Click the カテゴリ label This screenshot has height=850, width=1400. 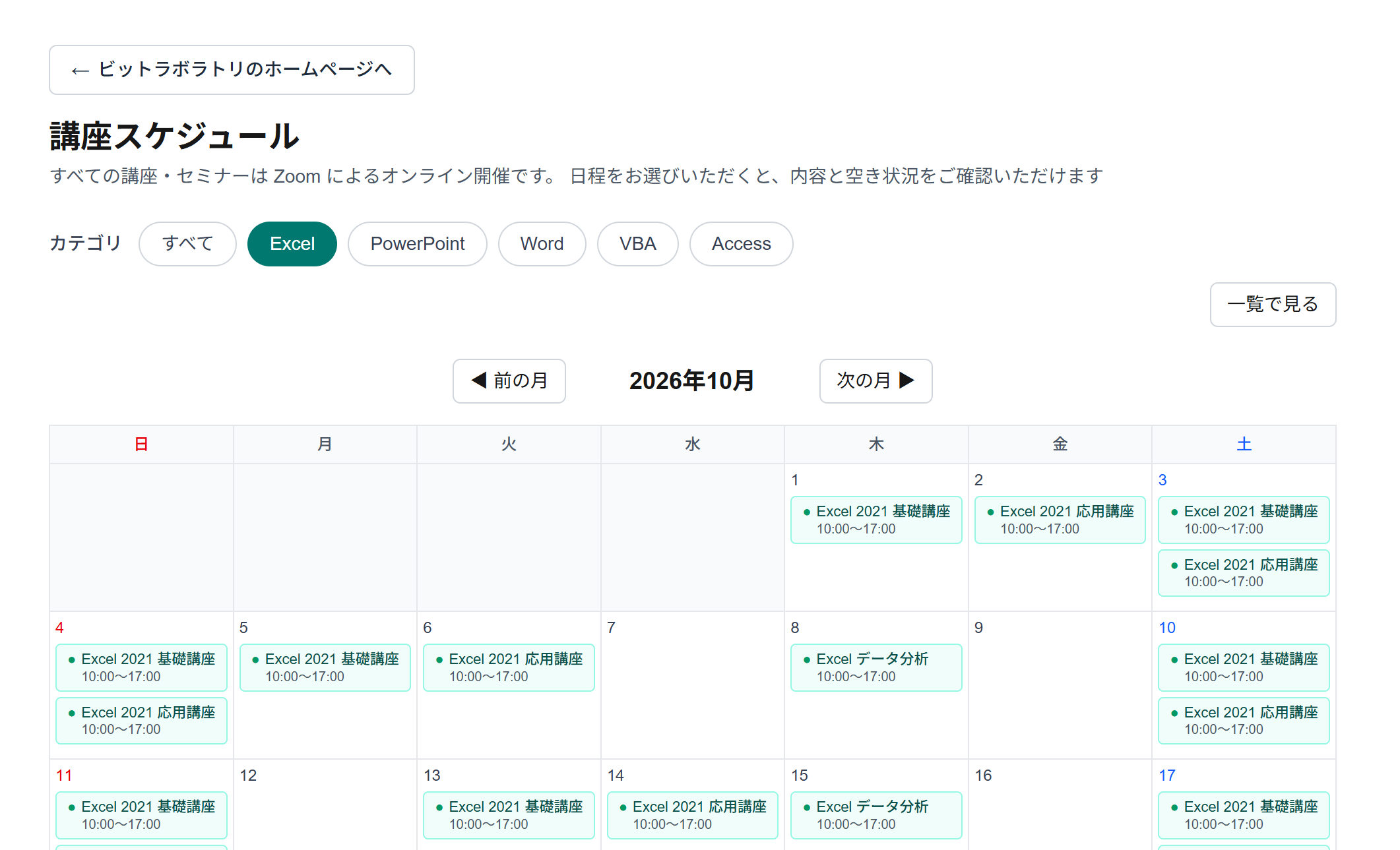(x=86, y=243)
